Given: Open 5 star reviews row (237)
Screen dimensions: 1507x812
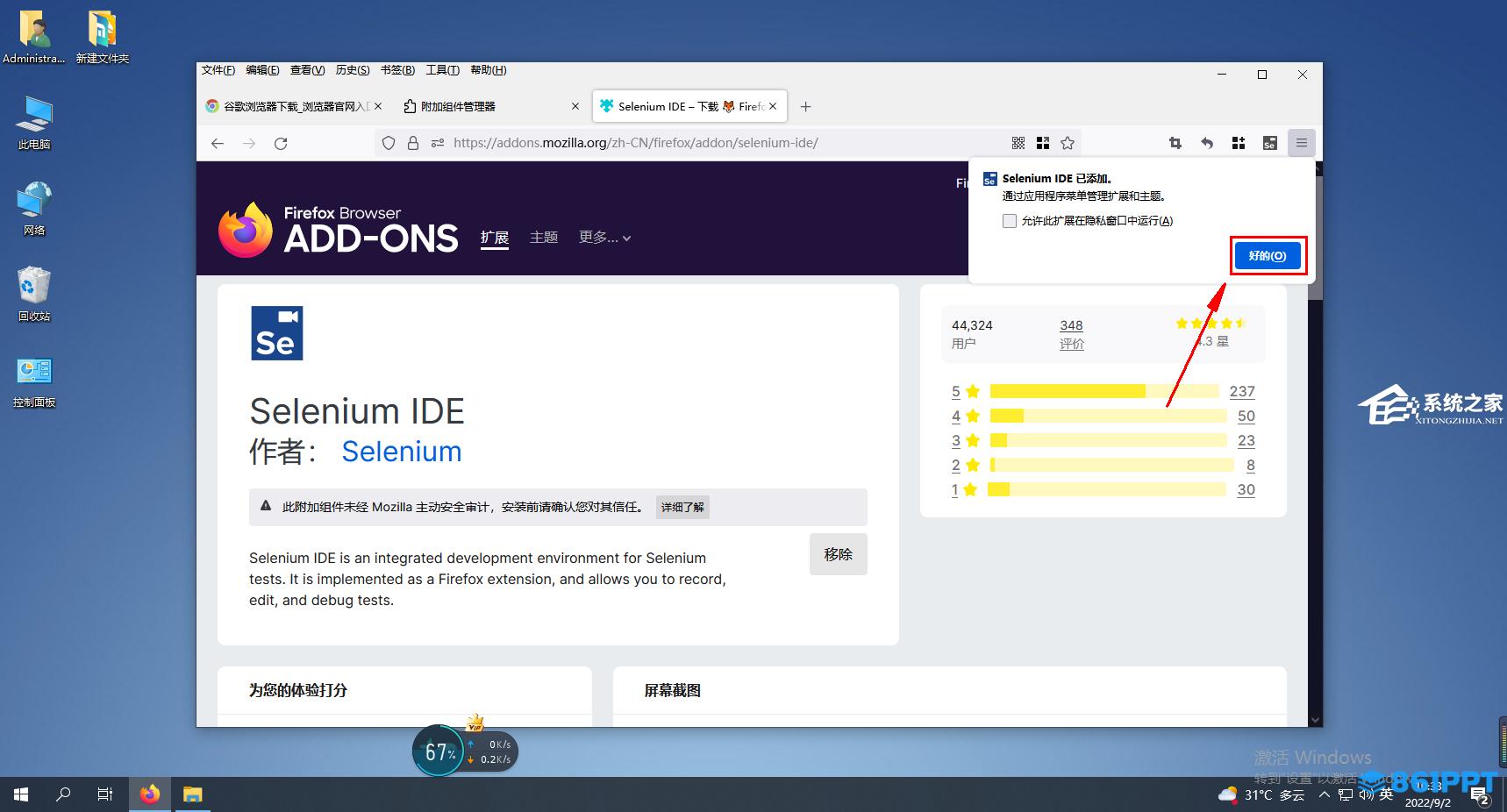Looking at the screenshot, I should [1103, 391].
